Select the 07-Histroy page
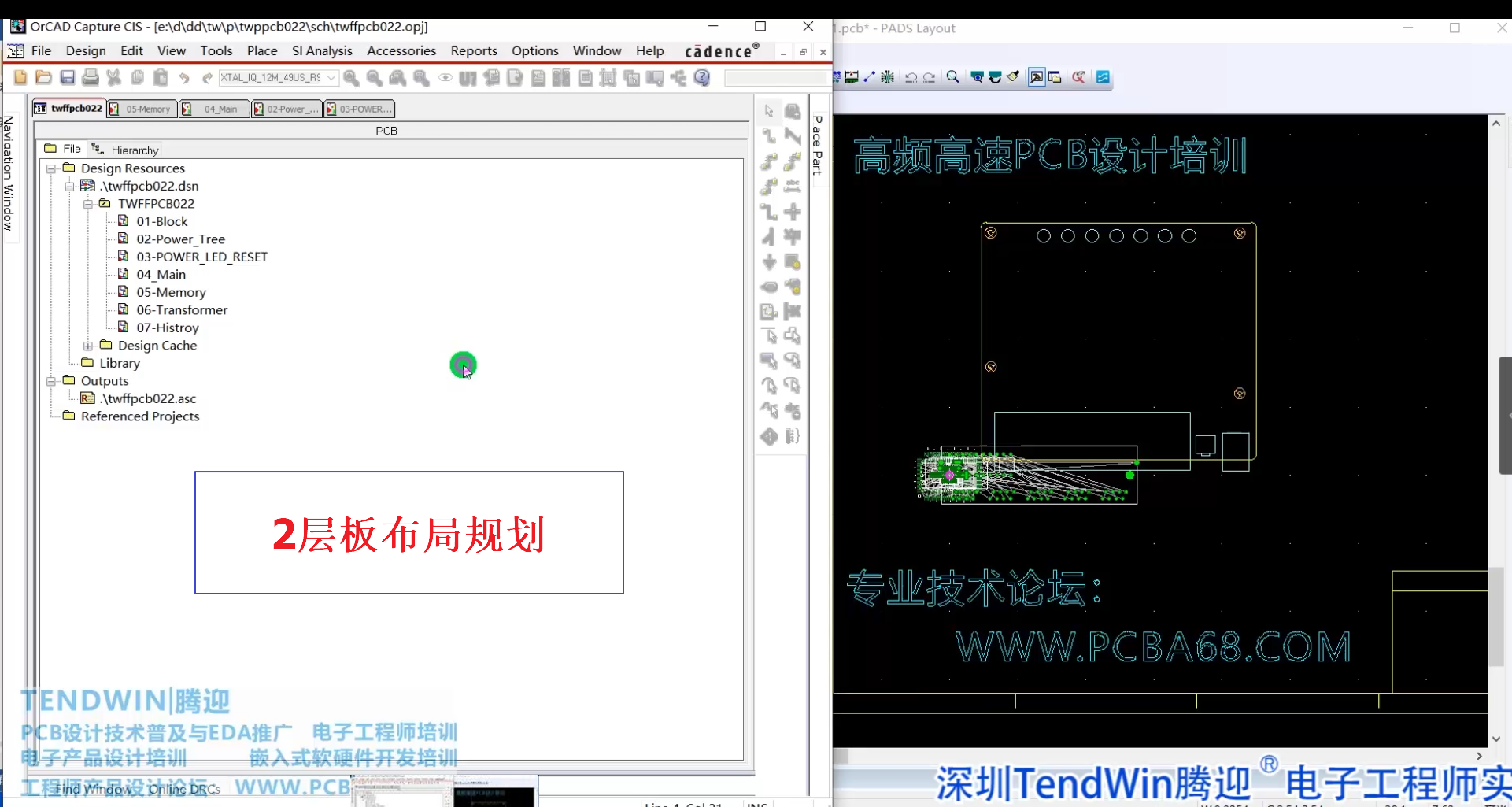 pos(168,328)
